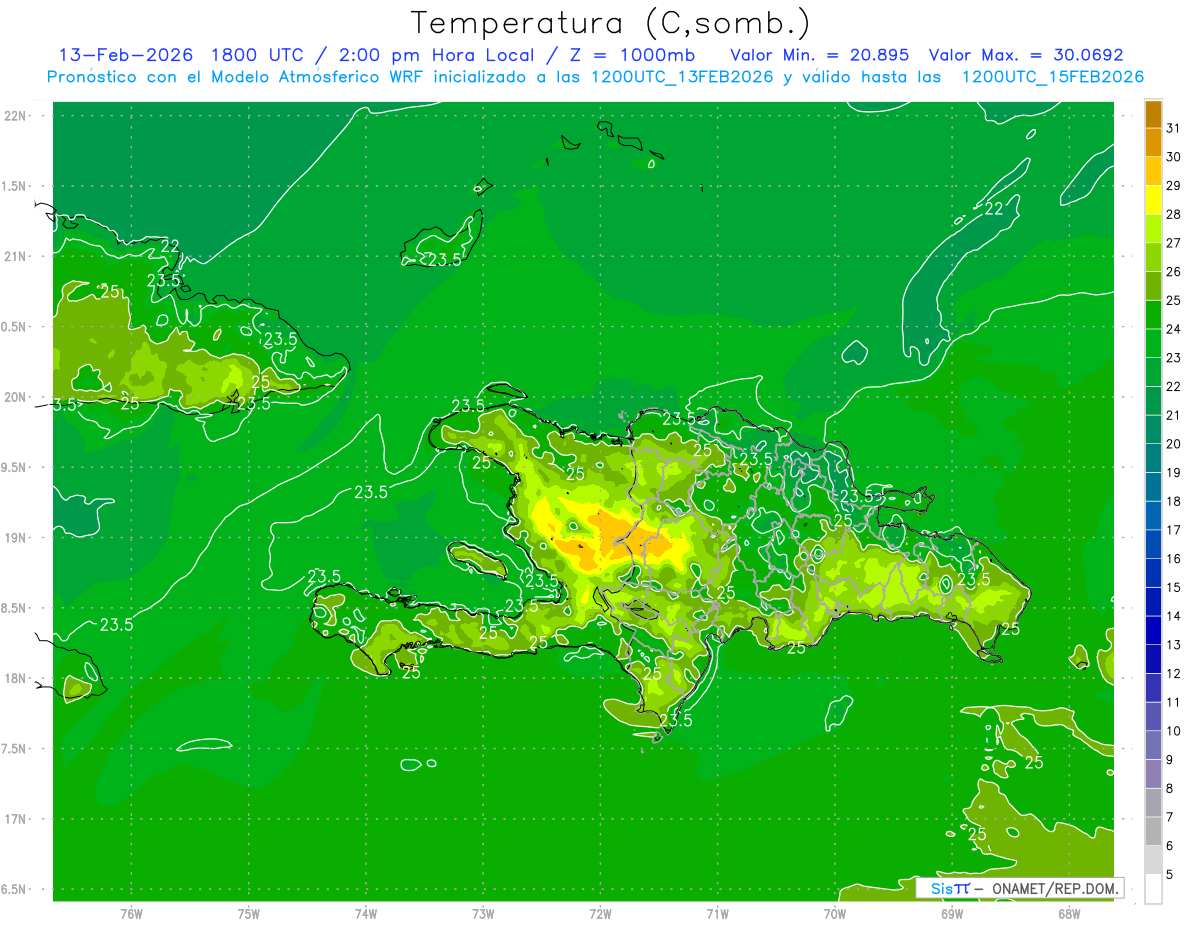This screenshot has width=1200, height=927.
Task: Click the dark orange swatch above legend 31
Action: coord(1153,113)
